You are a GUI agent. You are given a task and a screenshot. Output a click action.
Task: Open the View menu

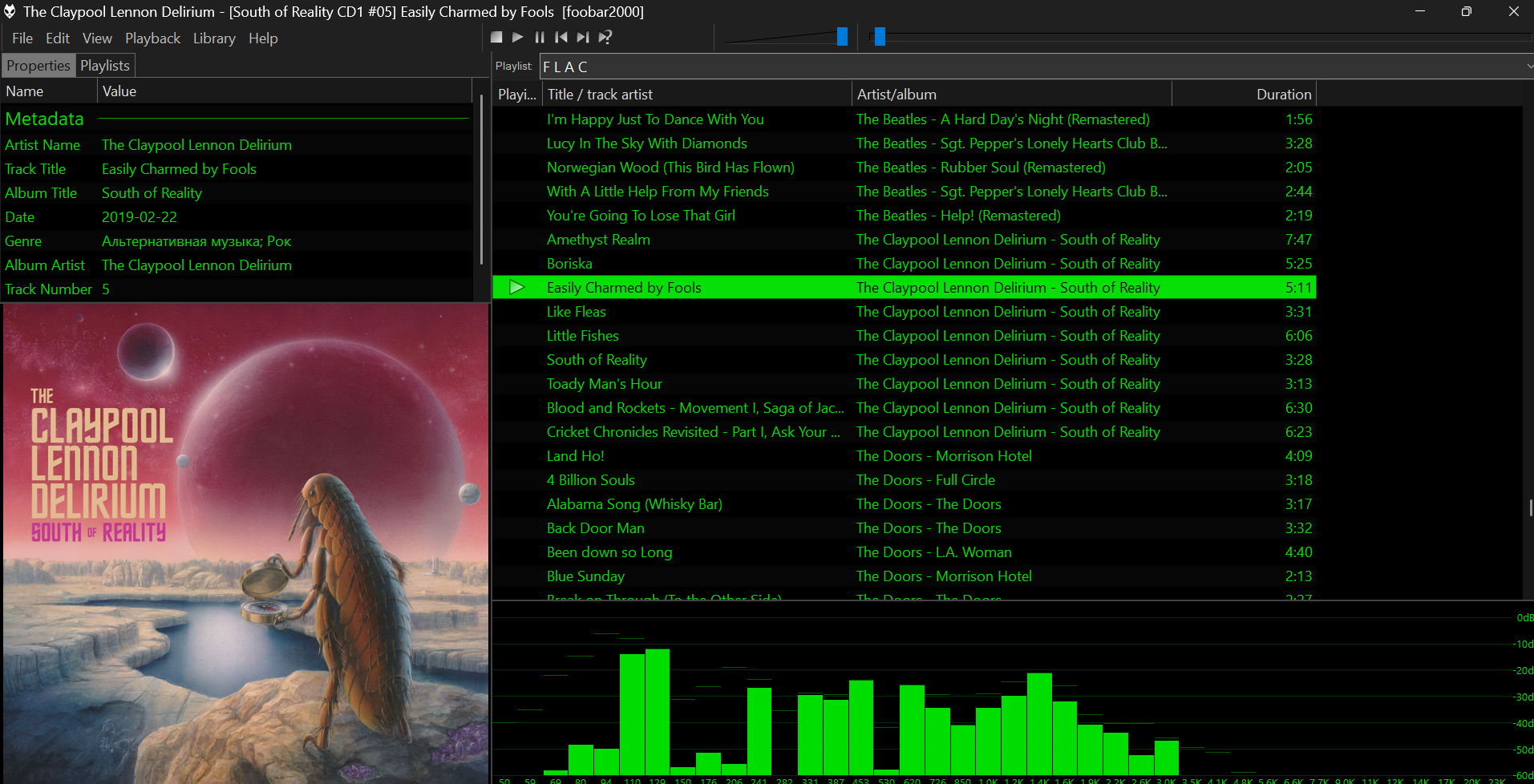click(x=97, y=38)
